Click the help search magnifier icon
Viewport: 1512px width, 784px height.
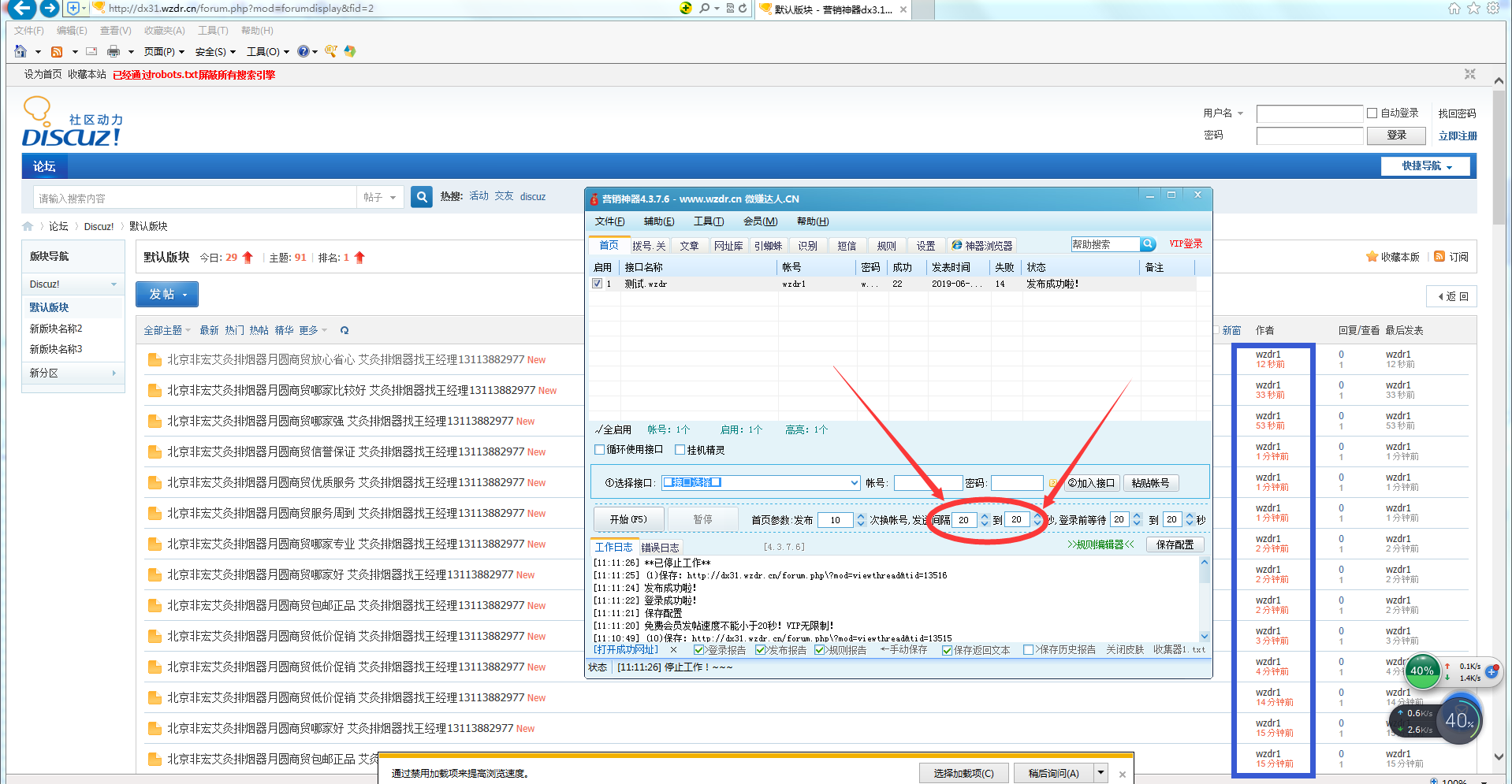[x=1148, y=244]
